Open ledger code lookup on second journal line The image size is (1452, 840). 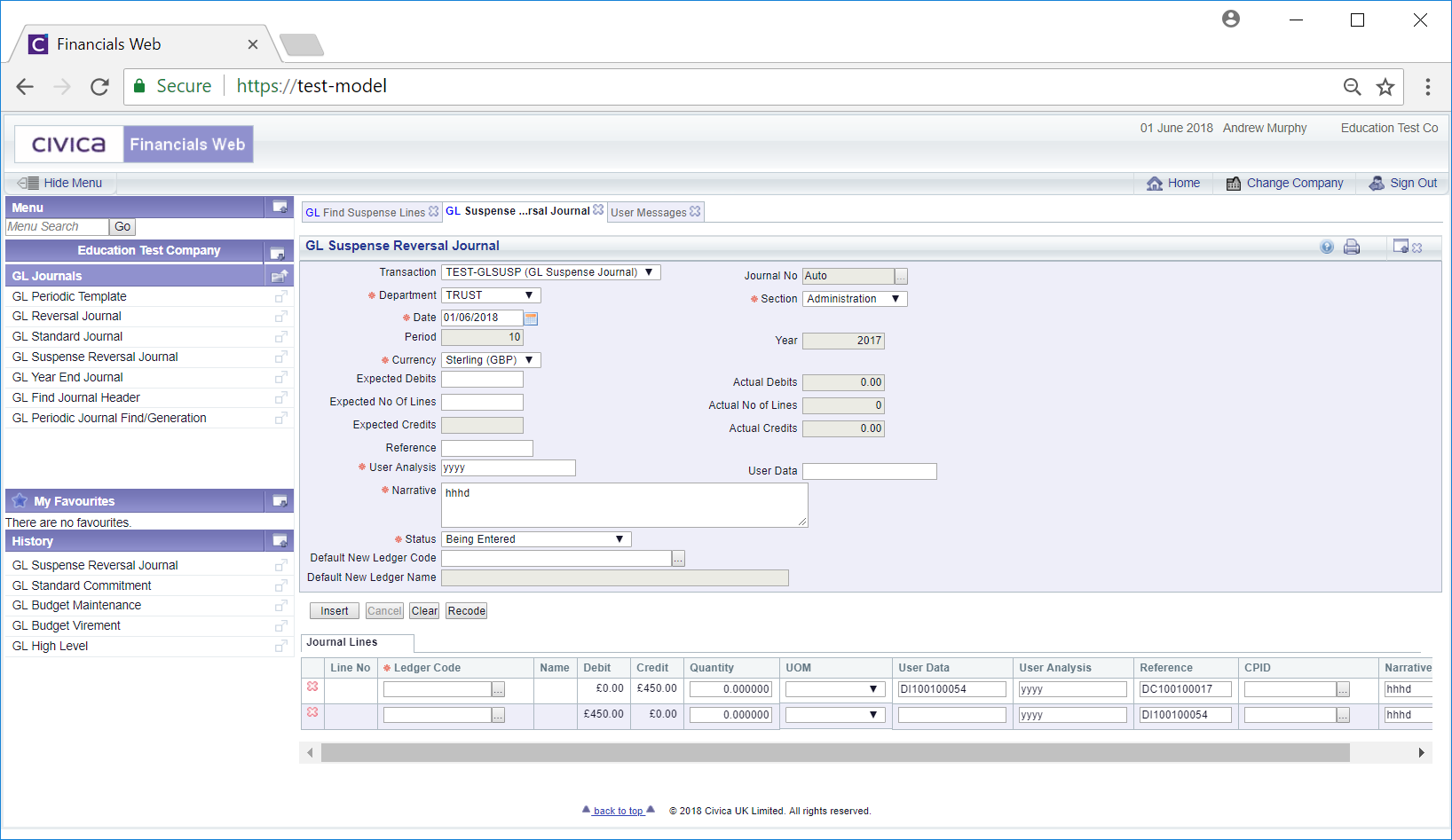[x=498, y=715]
